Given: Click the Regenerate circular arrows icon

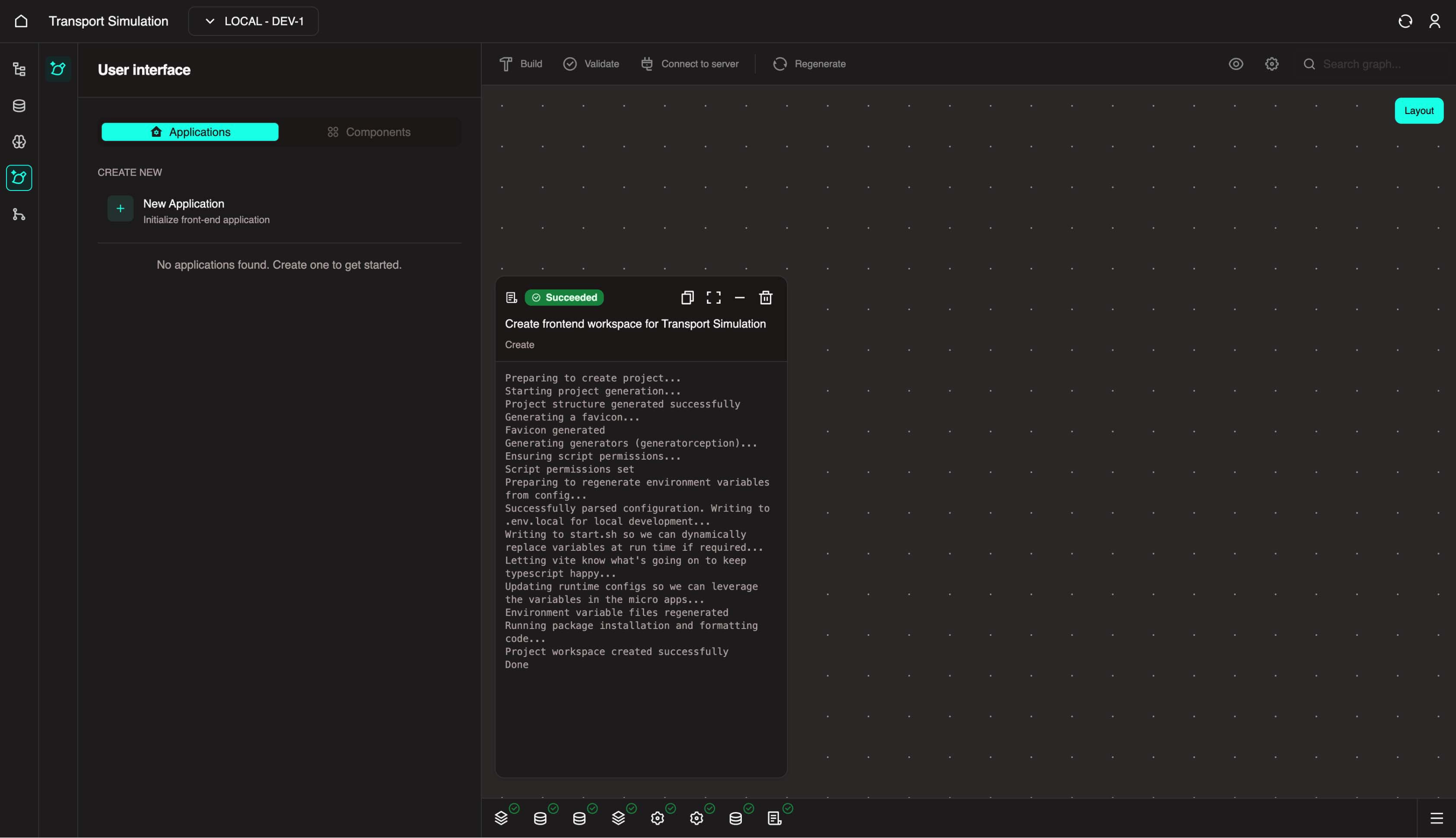Looking at the screenshot, I should [x=780, y=64].
